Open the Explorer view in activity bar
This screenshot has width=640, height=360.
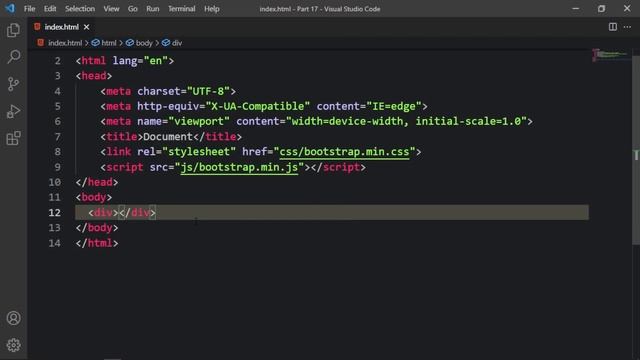coord(13,30)
